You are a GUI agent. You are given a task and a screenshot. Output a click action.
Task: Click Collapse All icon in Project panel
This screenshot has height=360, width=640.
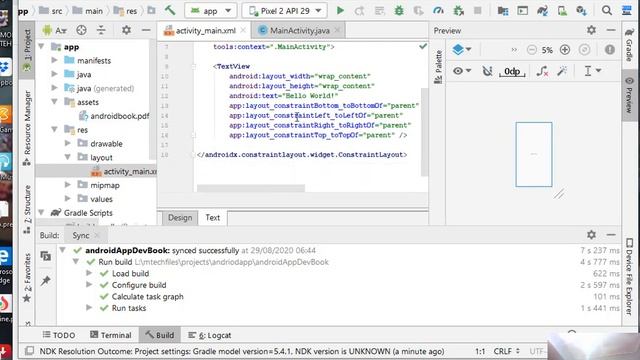[101, 30]
